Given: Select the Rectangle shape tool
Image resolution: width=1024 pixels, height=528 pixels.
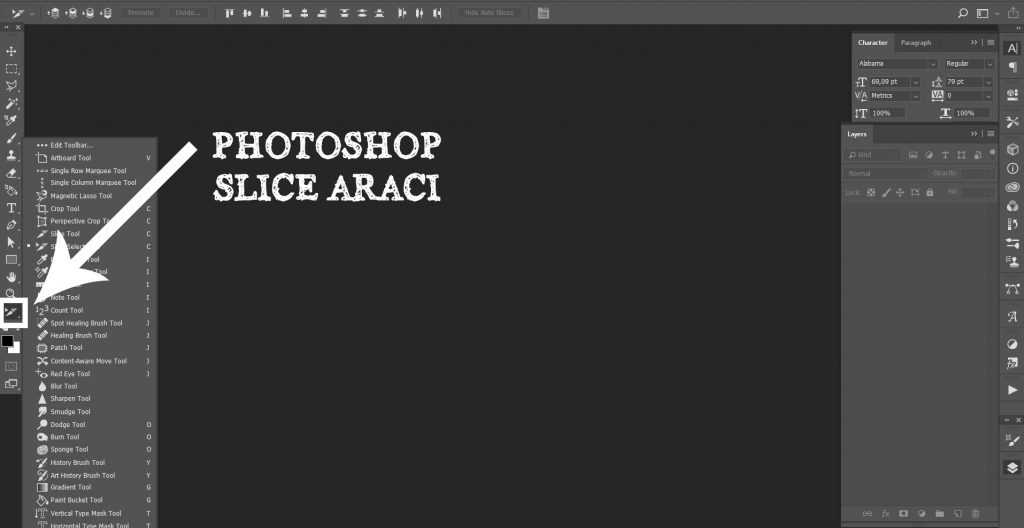Looking at the screenshot, I should 11,259.
